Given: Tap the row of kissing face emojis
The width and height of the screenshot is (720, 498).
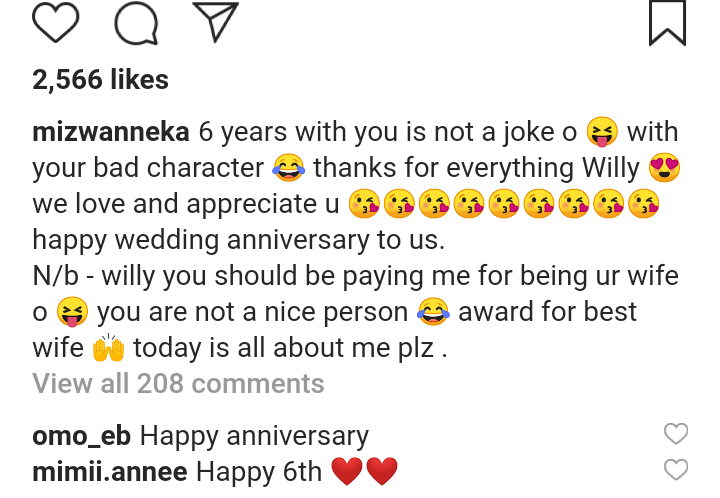Looking at the screenshot, I should [x=504, y=204].
